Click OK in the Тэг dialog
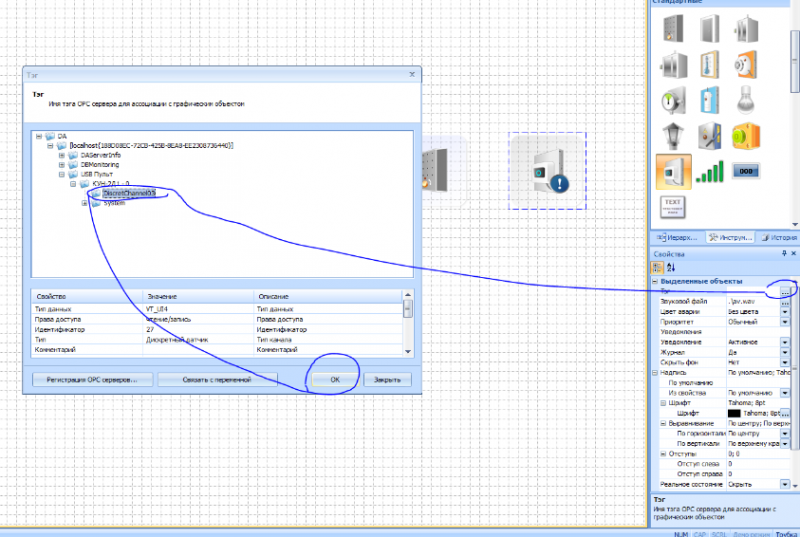800x537 pixels. coord(335,379)
